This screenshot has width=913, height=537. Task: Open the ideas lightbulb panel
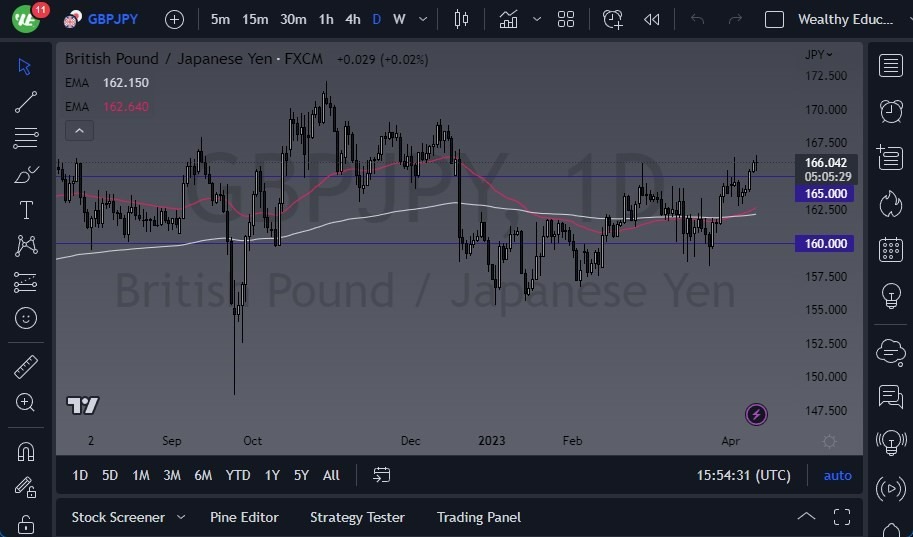890,296
